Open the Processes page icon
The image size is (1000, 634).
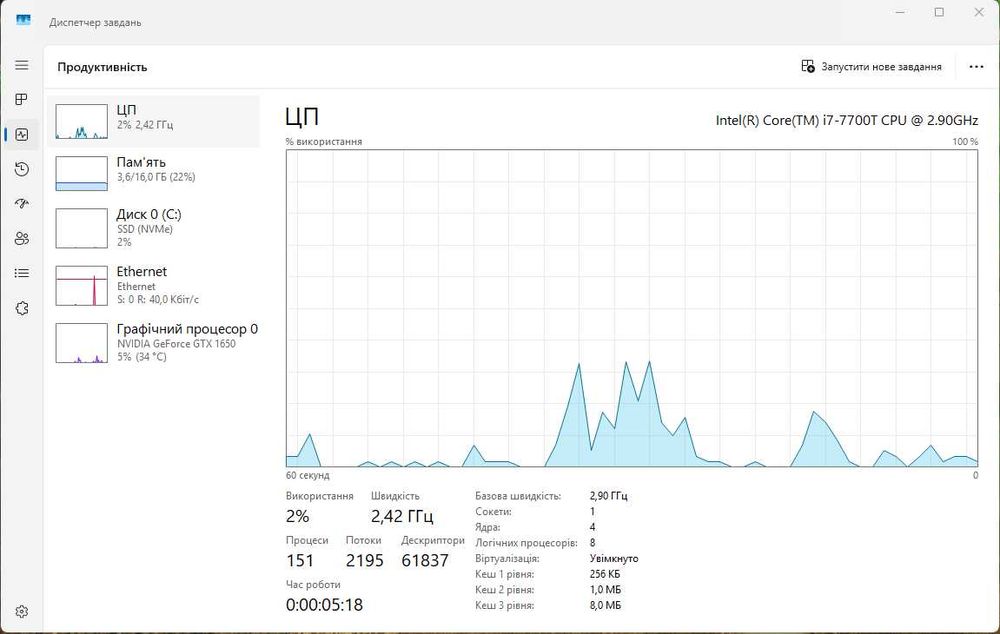22,100
